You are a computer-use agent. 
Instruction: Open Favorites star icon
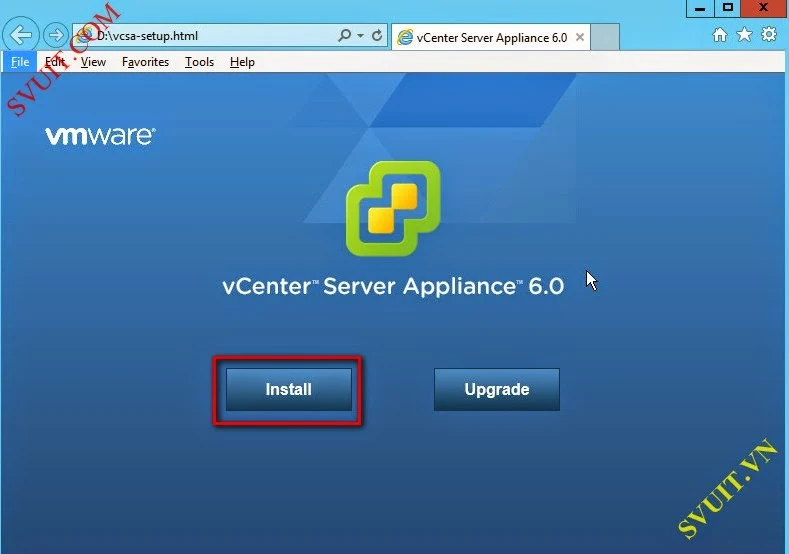pyautogui.click(x=744, y=35)
